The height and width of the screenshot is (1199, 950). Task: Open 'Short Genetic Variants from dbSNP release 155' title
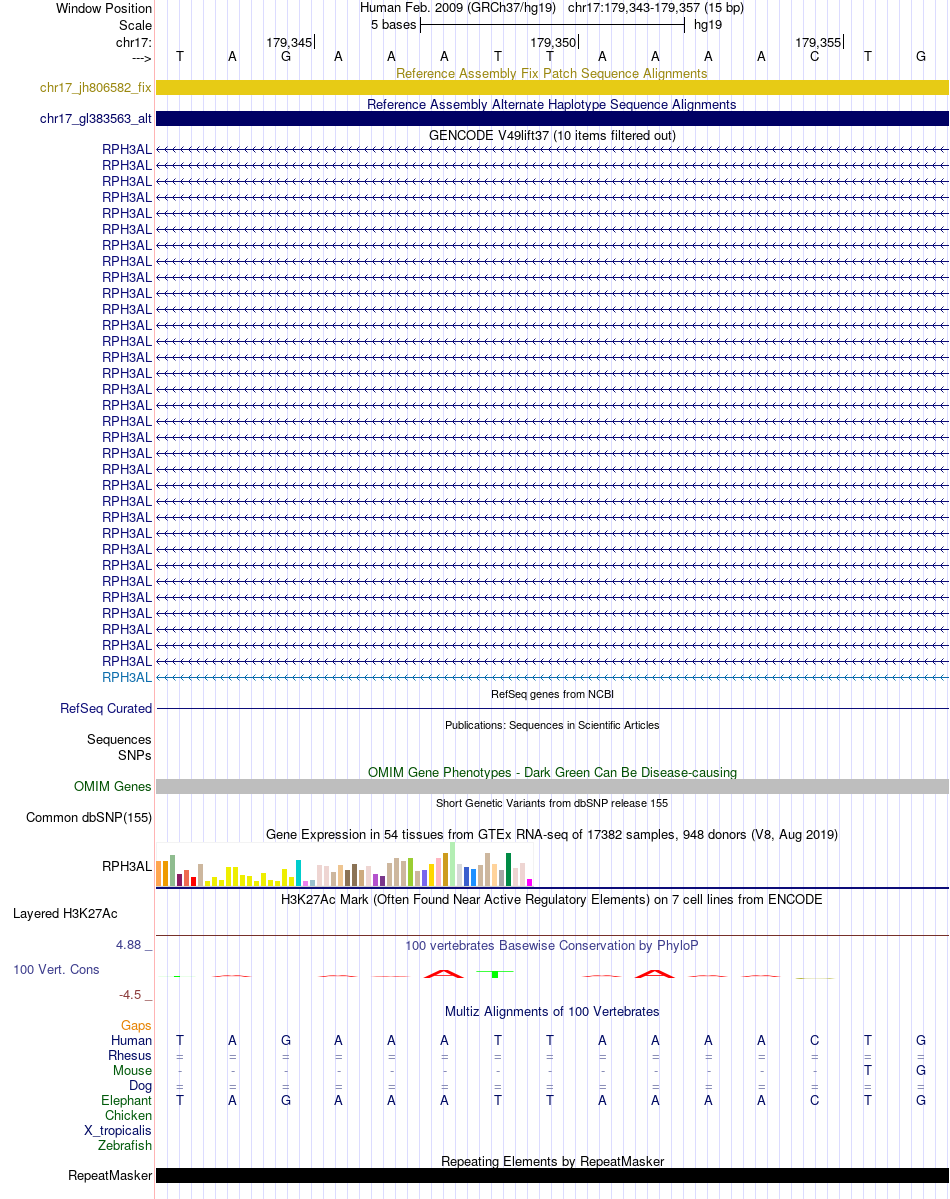point(552,803)
